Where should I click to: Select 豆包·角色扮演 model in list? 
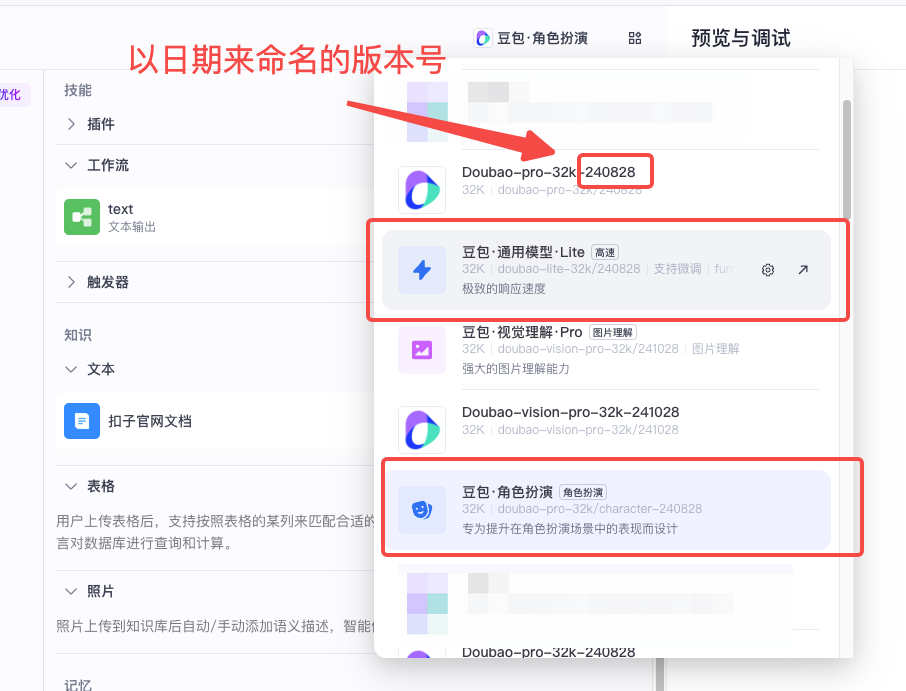(x=607, y=510)
